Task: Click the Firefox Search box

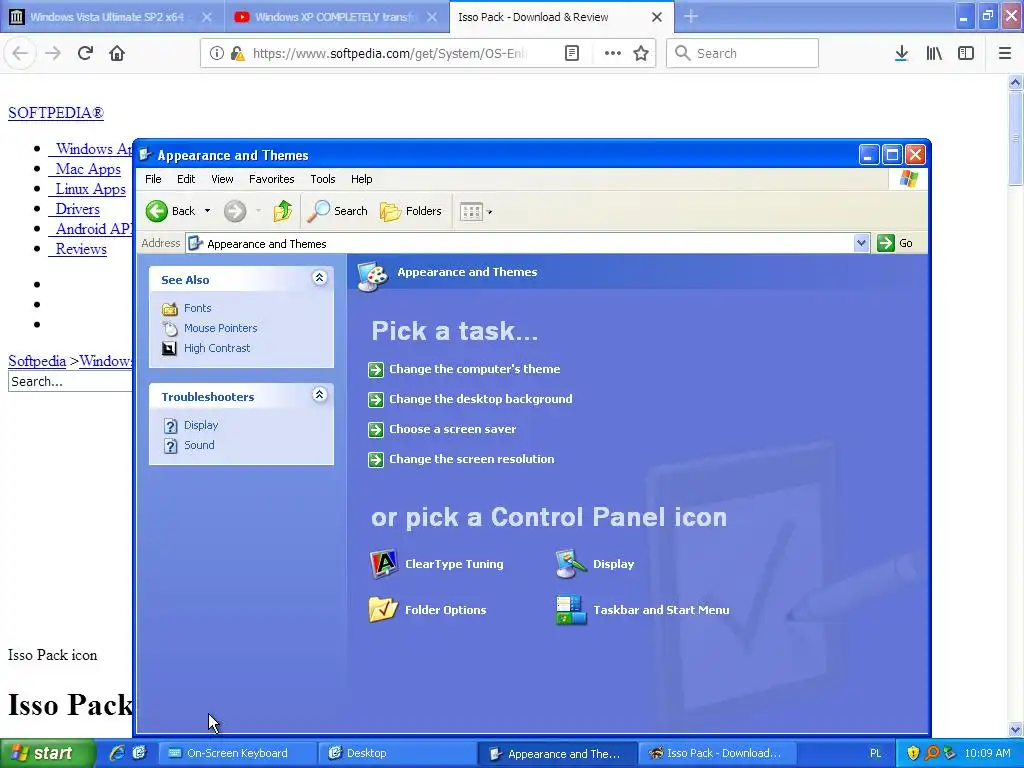Action: (743, 53)
